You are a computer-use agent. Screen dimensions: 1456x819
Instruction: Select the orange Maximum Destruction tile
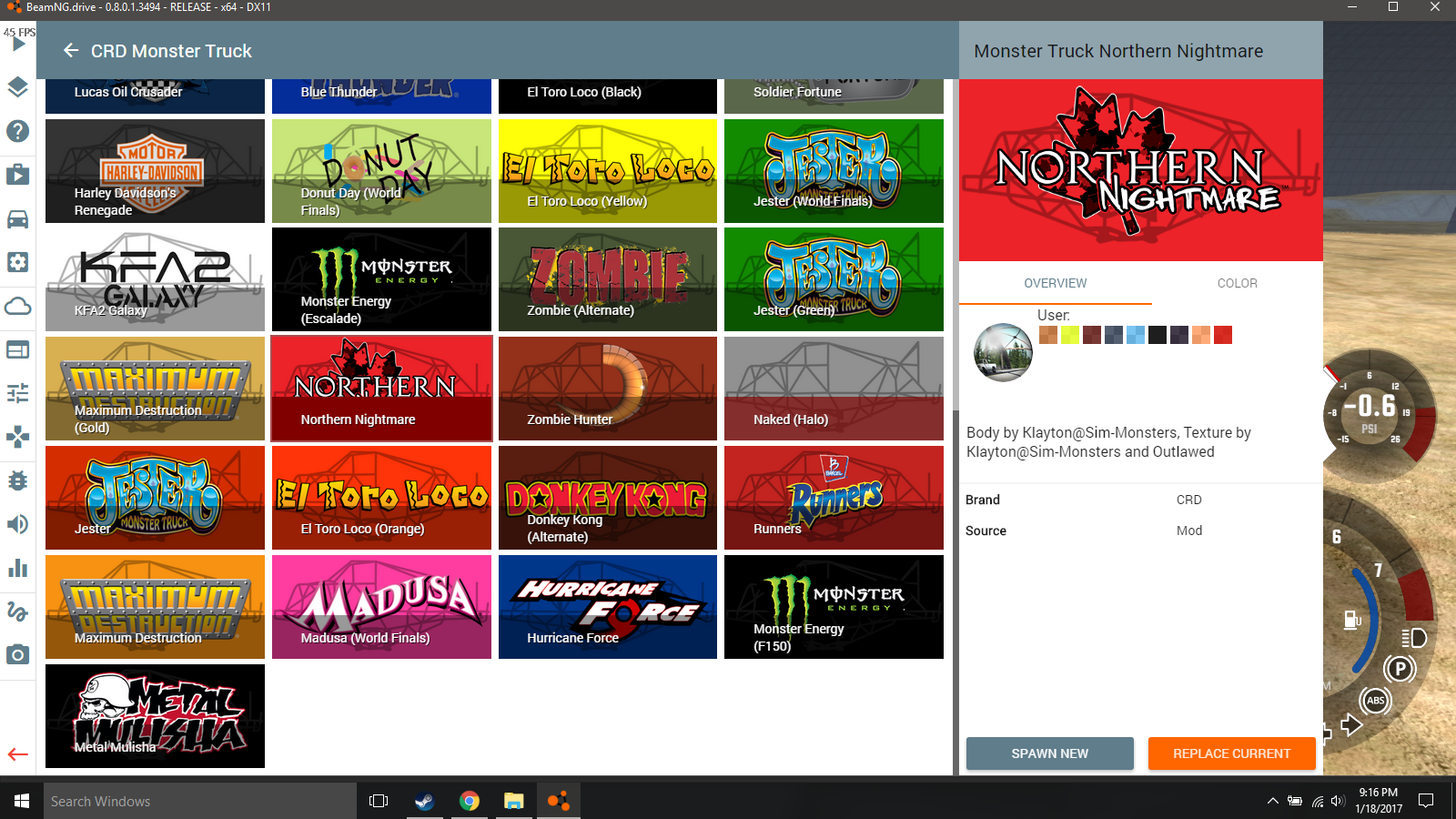(x=155, y=607)
